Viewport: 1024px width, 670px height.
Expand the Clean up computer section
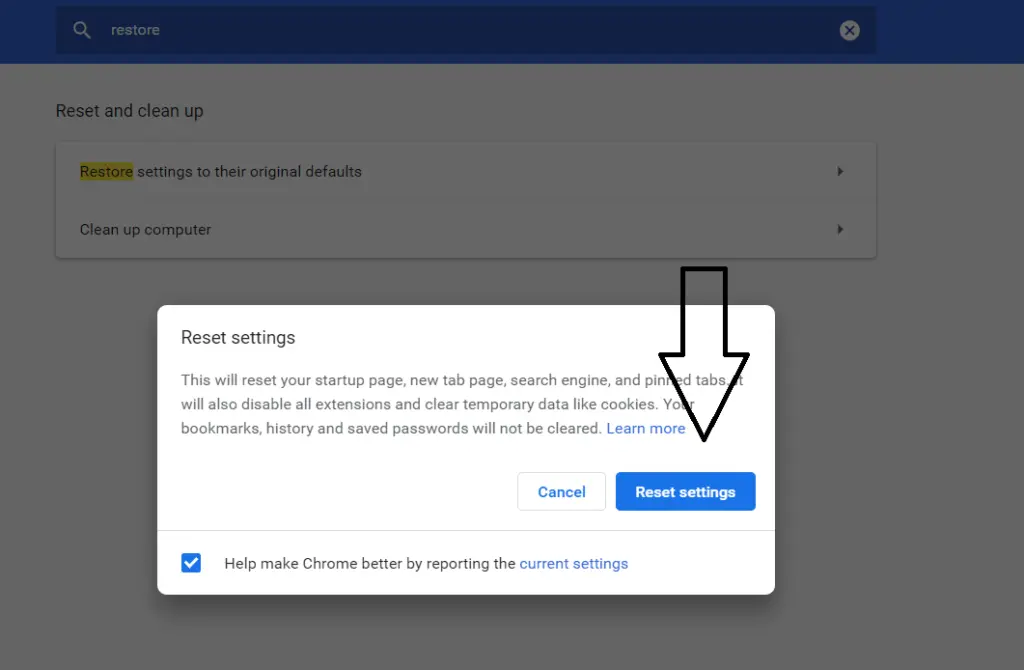click(465, 229)
